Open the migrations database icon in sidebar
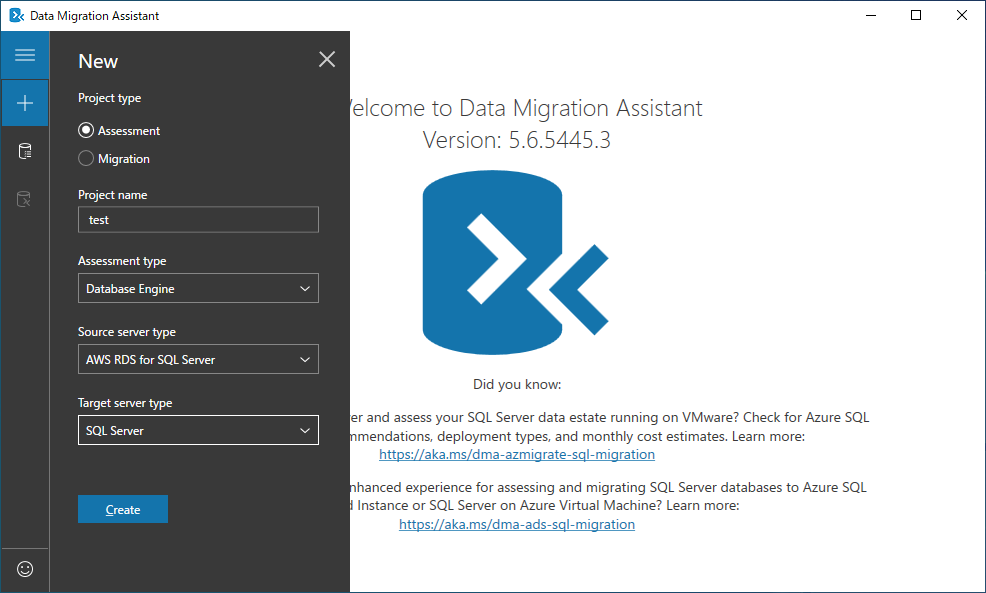 coord(23,199)
